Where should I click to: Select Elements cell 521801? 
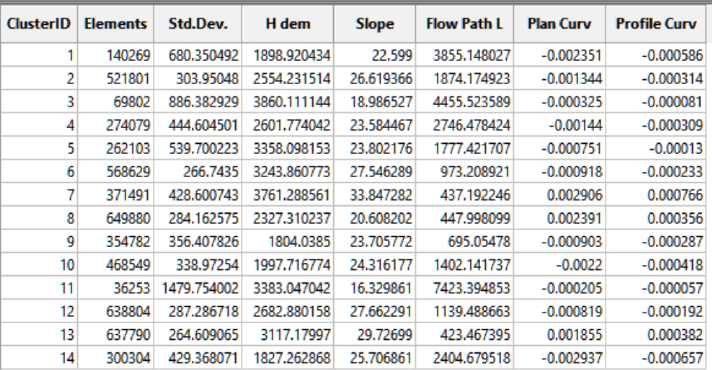(116, 79)
